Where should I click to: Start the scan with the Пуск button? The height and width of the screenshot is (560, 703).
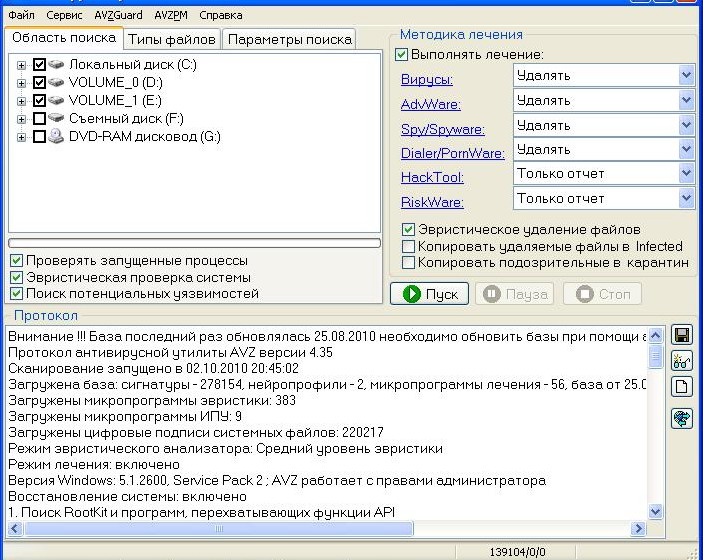[x=430, y=294]
